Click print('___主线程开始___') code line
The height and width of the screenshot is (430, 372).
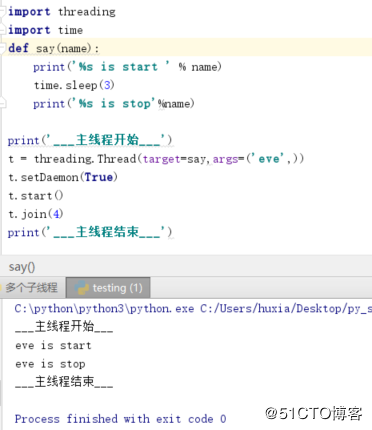pos(90,140)
